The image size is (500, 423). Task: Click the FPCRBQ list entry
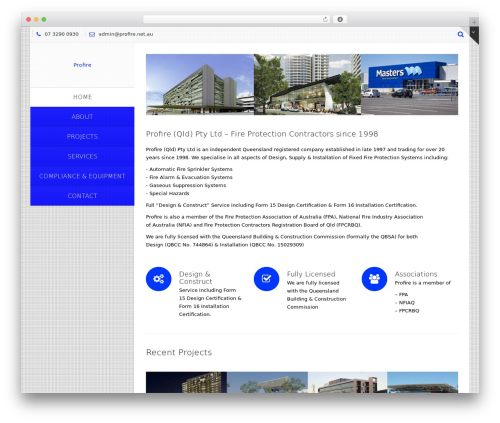coord(407,311)
